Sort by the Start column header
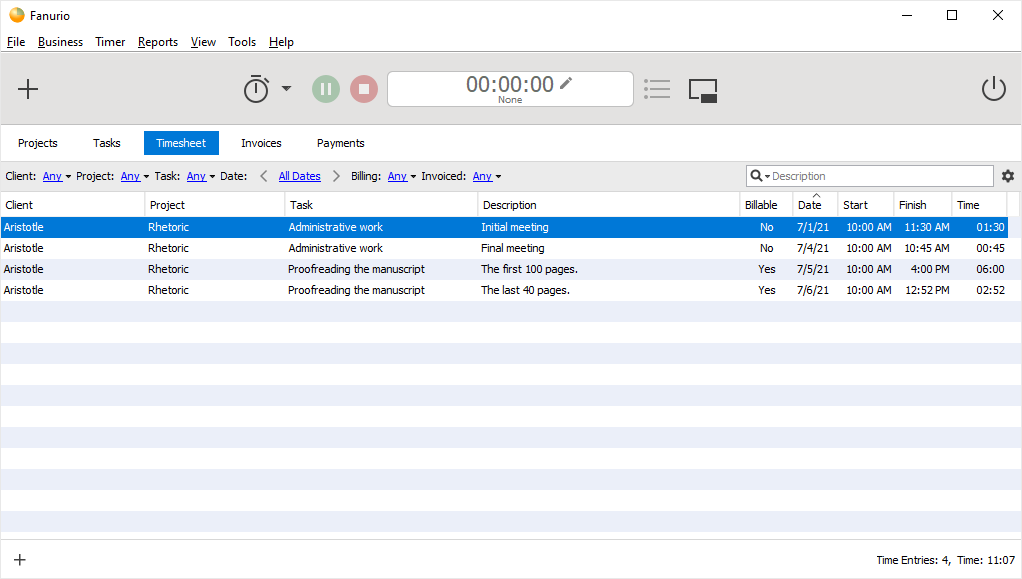The width and height of the screenshot is (1022, 579). [x=866, y=205]
